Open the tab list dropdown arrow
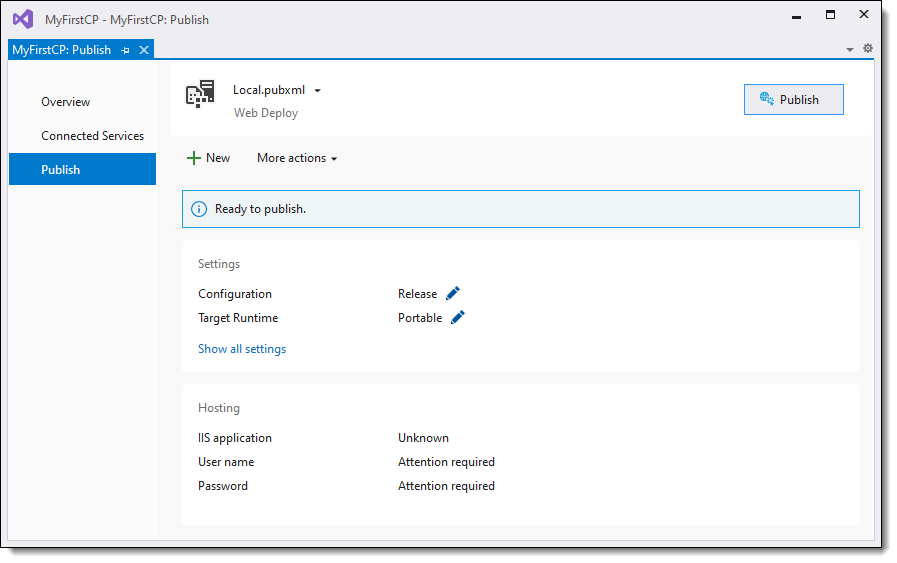Screen dimensions: 897x563 pyautogui.click(x=850, y=50)
